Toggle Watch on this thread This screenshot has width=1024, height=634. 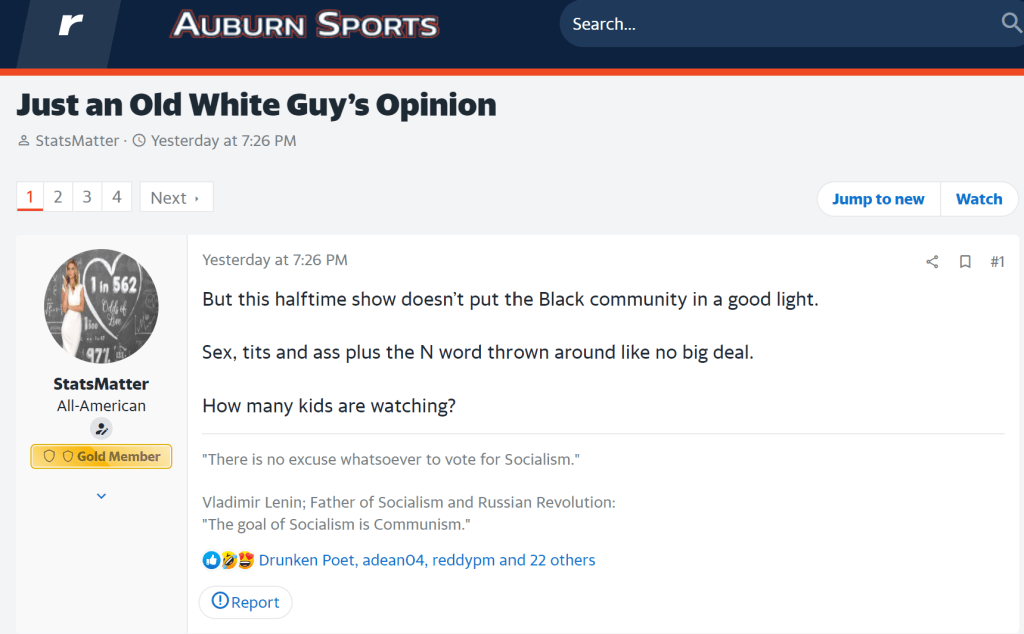point(978,199)
